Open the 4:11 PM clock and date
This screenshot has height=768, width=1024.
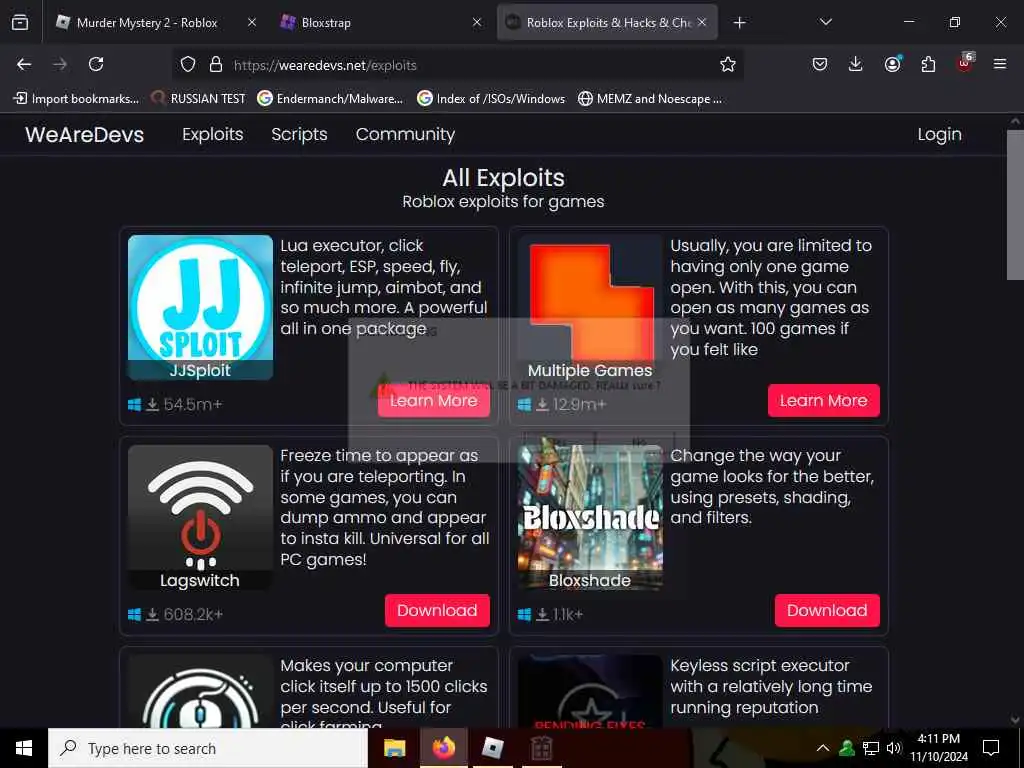pyautogui.click(x=939, y=748)
